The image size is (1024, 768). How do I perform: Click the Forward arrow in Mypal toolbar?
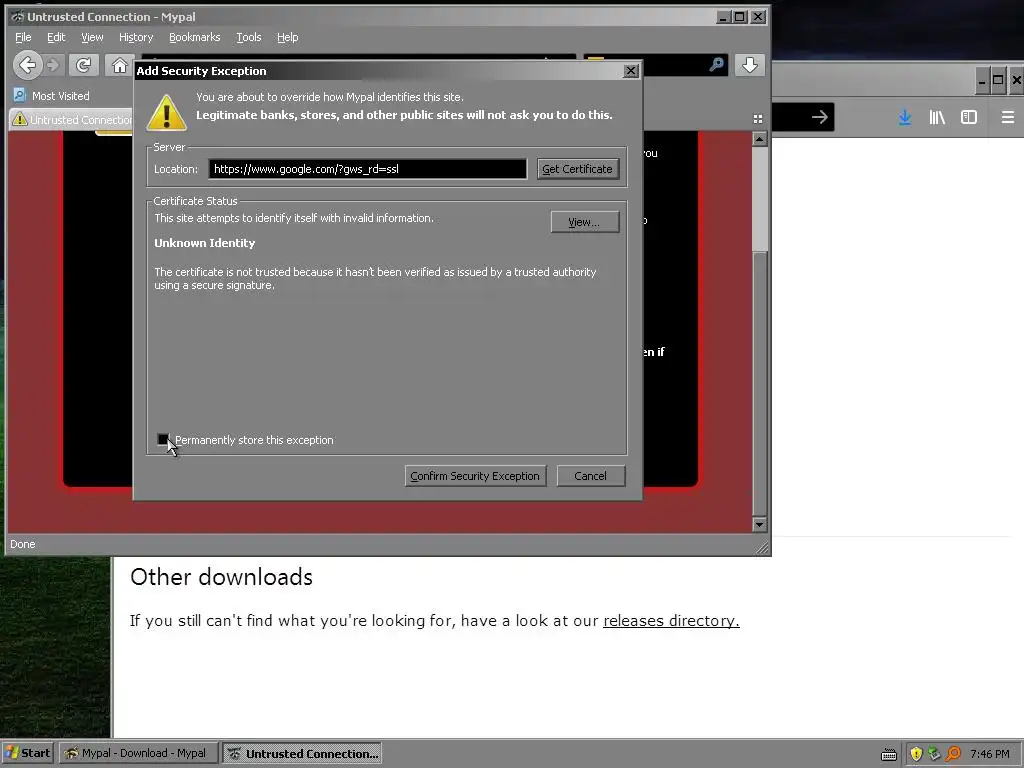54,65
